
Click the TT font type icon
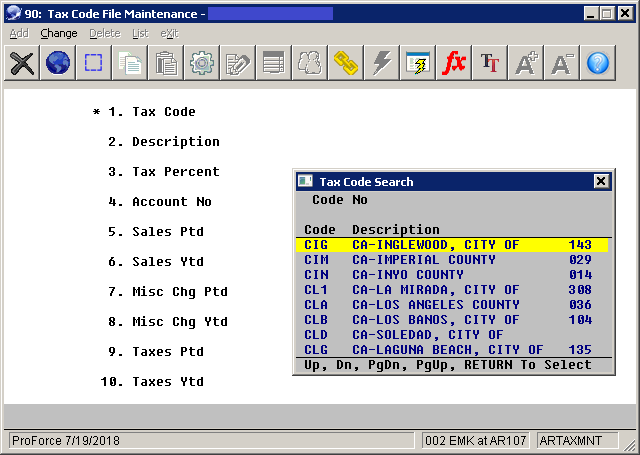point(489,63)
